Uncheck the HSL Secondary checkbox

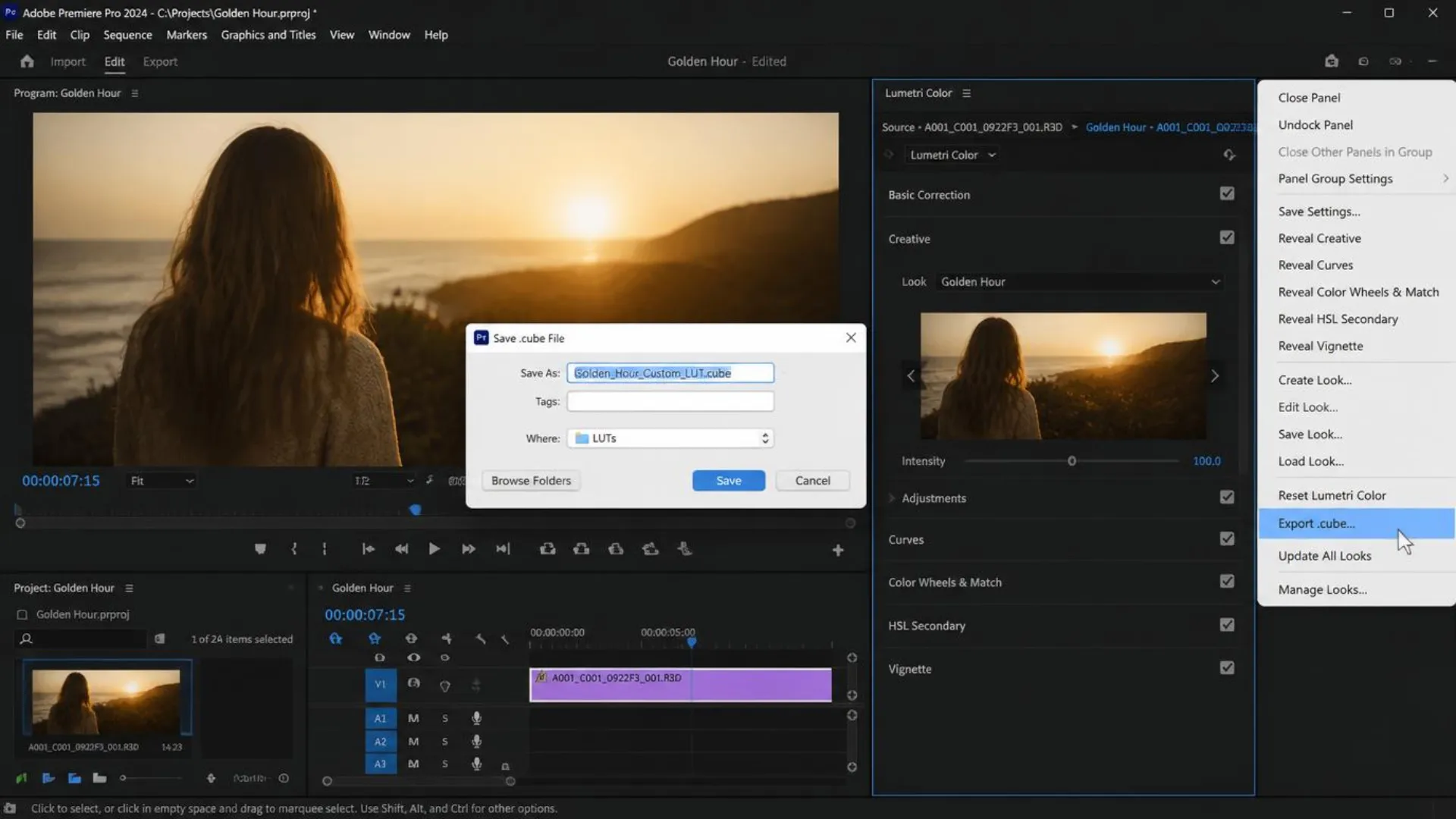click(x=1227, y=625)
